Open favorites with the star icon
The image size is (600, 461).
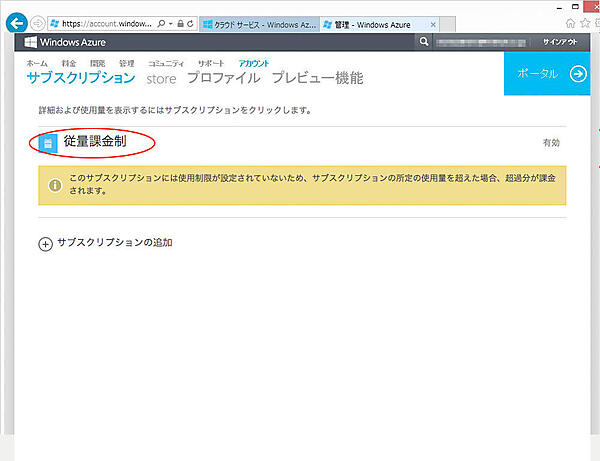[x=585, y=23]
